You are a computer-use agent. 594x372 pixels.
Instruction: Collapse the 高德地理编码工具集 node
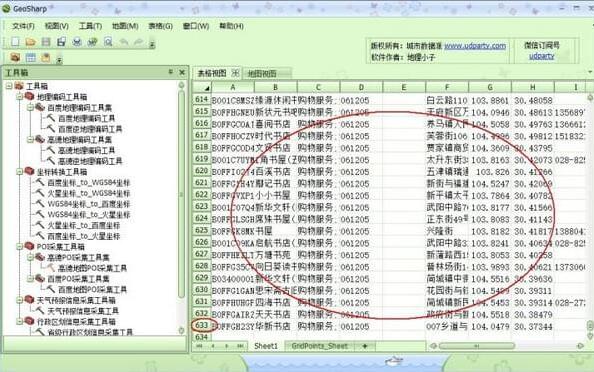[30, 140]
